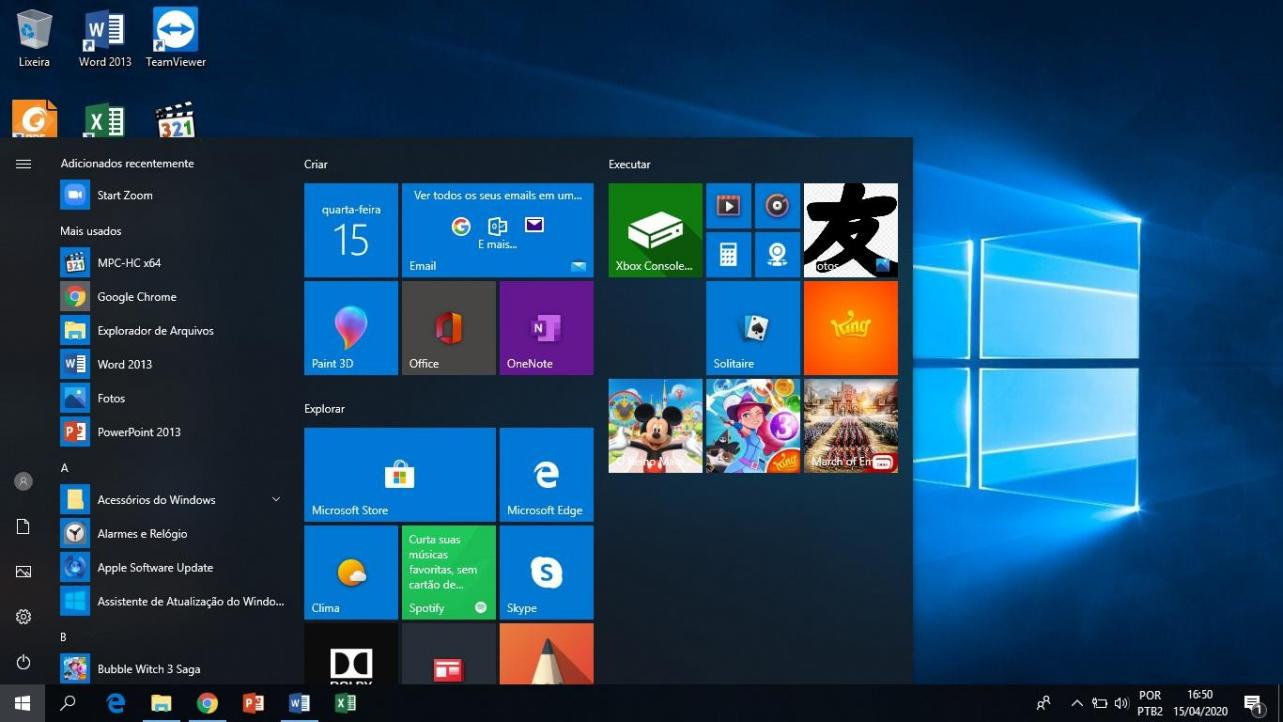
Task: Launch PowerPoint 2013 from the Start list
Action: point(172,432)
